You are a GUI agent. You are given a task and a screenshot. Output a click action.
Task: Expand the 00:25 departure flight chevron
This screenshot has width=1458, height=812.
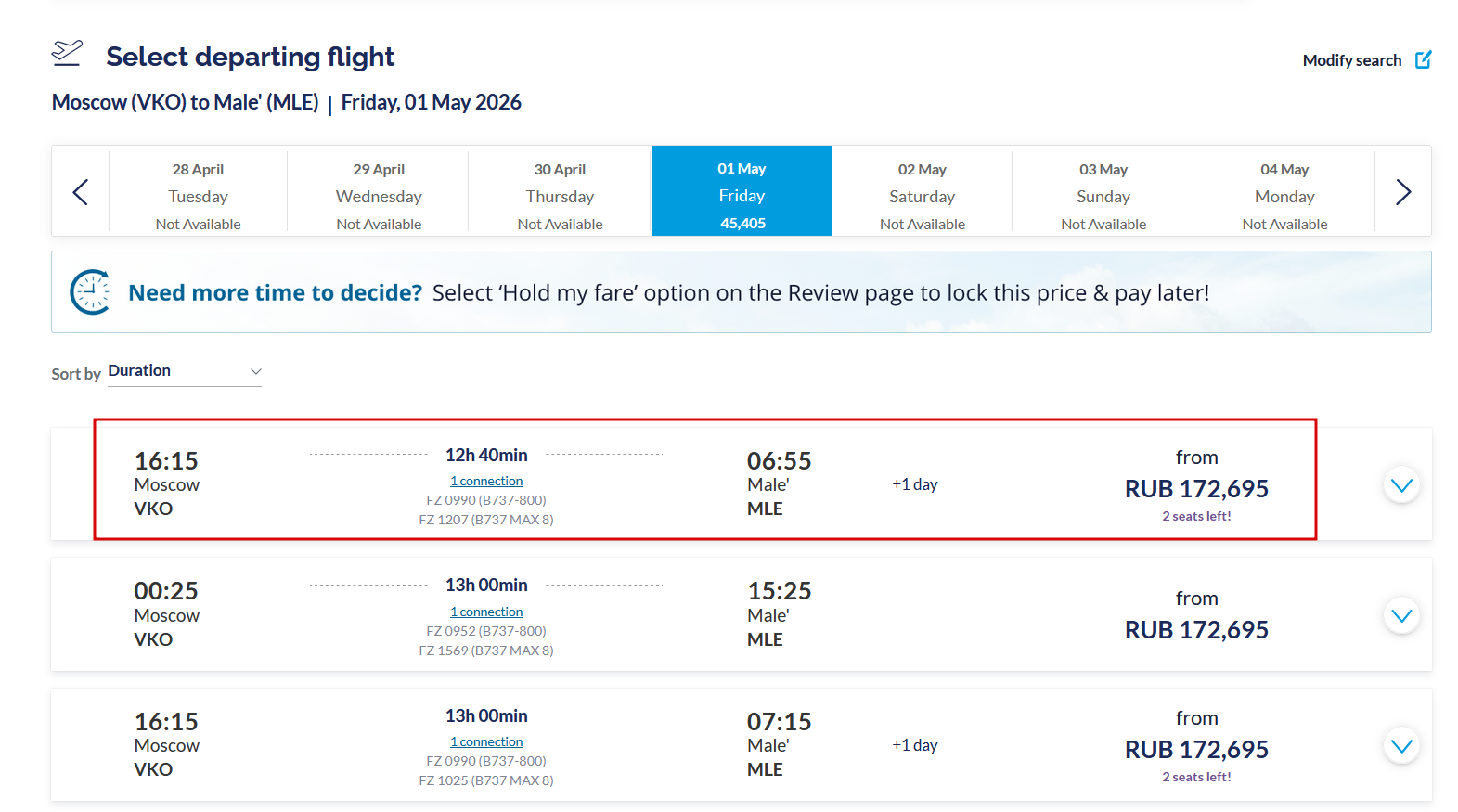coord(1401,616)
